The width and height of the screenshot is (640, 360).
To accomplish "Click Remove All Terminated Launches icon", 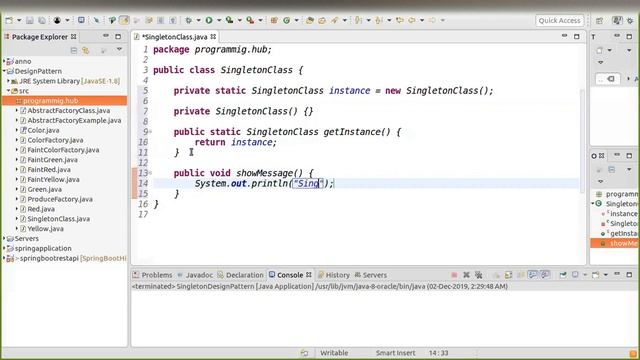I will click(x=478, y=275).
